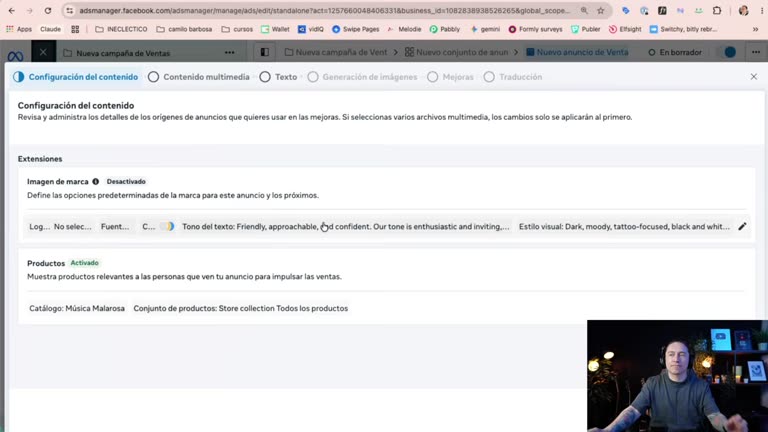Image resolution: width=768 pixels, height=432 pixels.
Task: Open Elfsight bookmark
Action: [x=625, y=29]
